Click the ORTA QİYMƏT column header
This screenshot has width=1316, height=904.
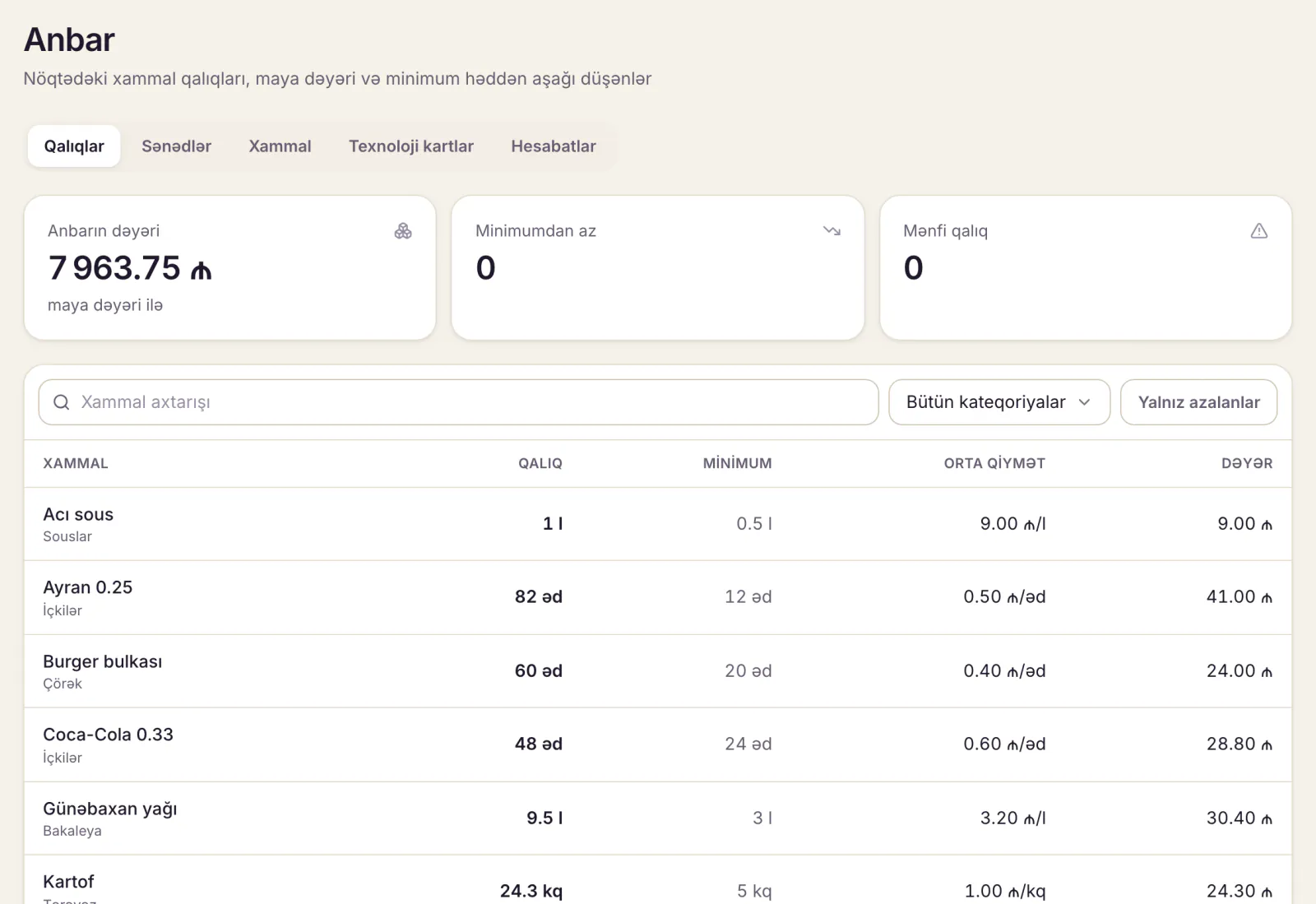coord(994,463)
